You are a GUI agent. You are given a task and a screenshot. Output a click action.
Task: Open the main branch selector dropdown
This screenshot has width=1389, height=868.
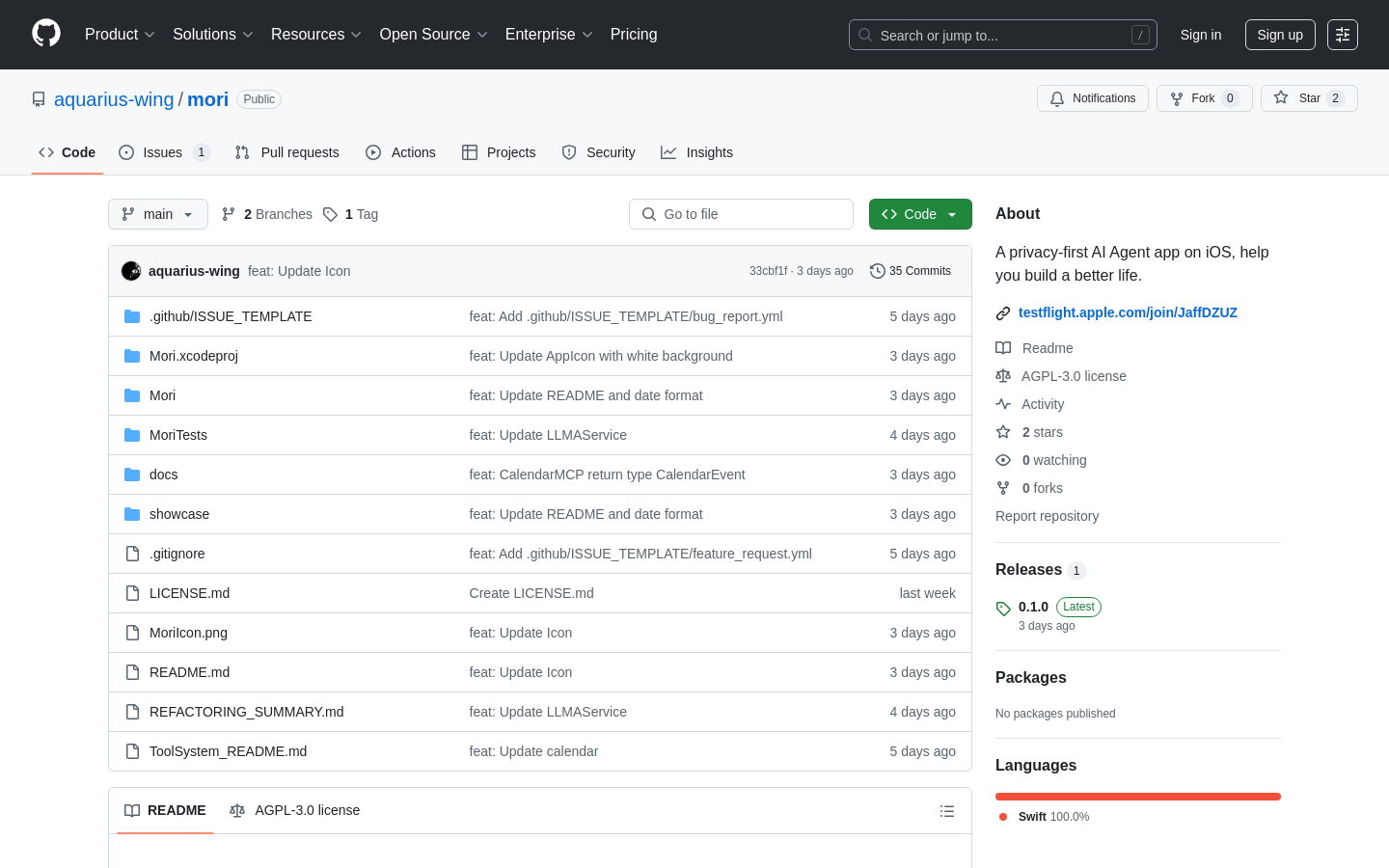tap(158, 214)
